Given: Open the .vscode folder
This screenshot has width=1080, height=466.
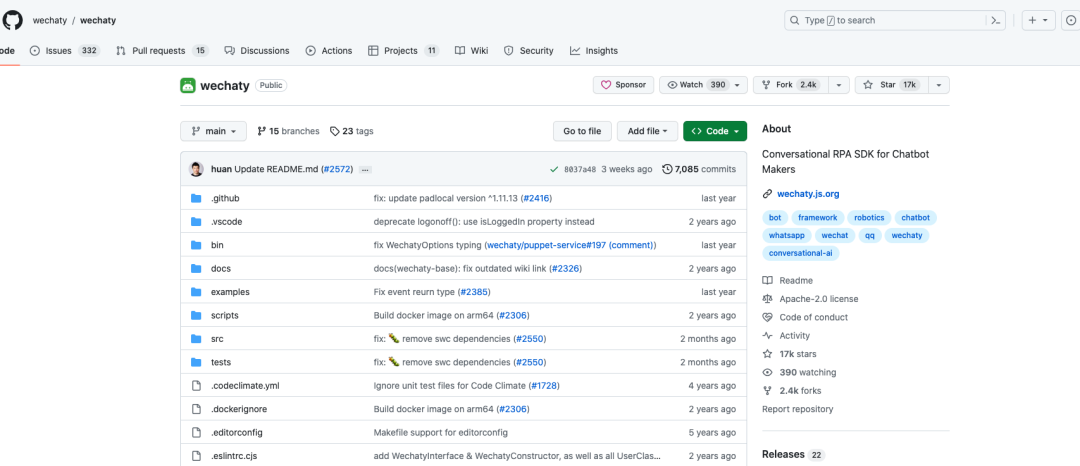Looking at the screenshot, I should [x=226, y=222].
